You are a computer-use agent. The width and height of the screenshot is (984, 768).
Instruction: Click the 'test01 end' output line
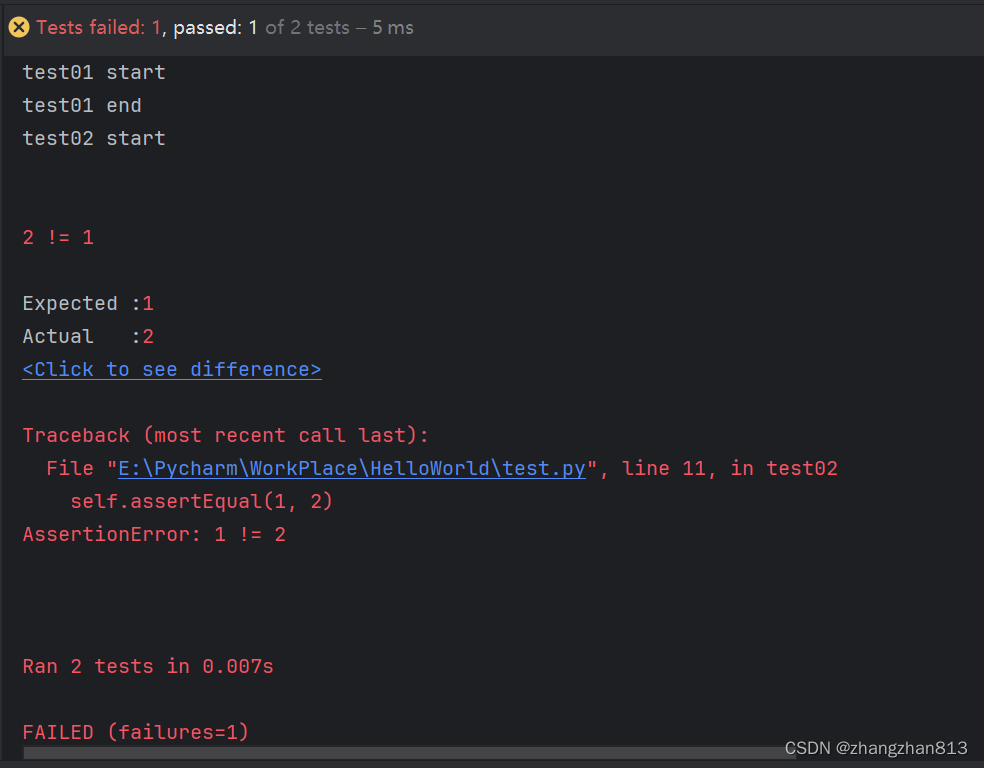point(82,105)
